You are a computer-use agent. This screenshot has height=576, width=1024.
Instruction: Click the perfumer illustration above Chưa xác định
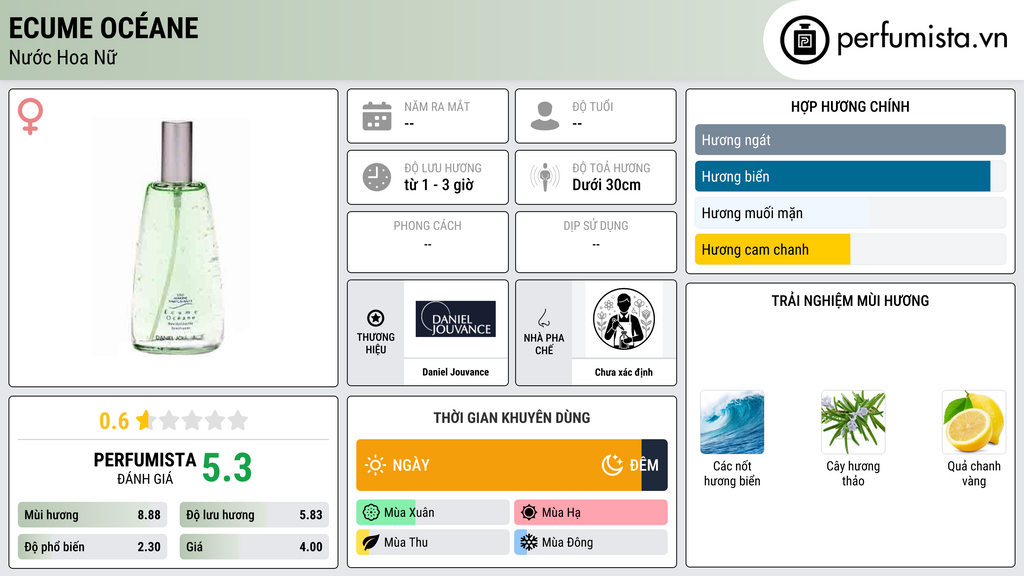point(624,319)
